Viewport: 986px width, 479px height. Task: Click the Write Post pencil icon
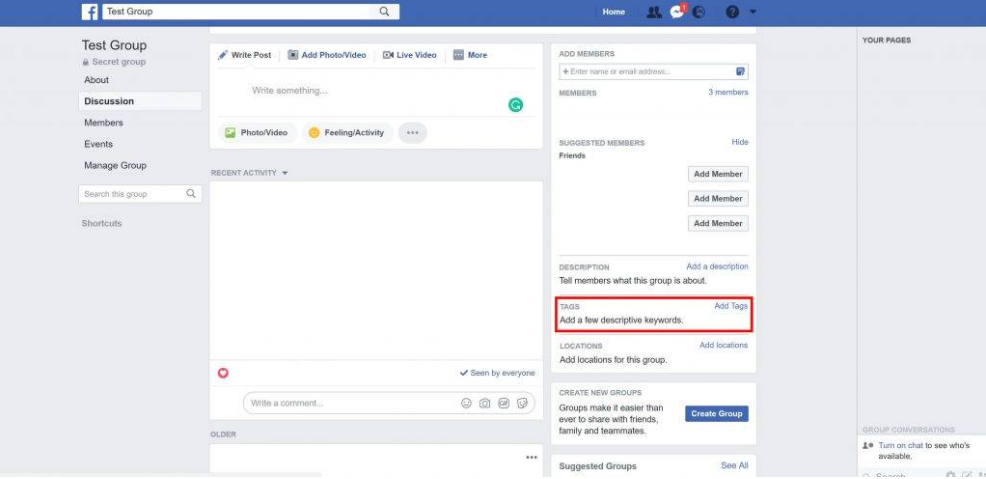(223, 55)
